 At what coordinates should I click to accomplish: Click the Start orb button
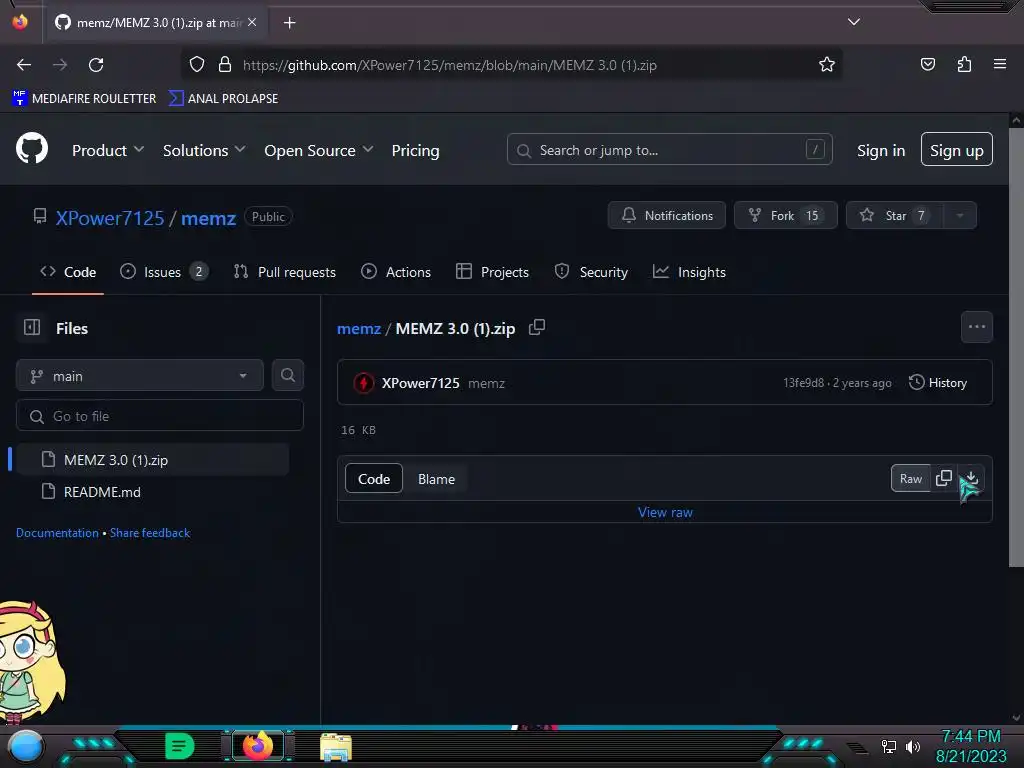click(x=25, y=747)
